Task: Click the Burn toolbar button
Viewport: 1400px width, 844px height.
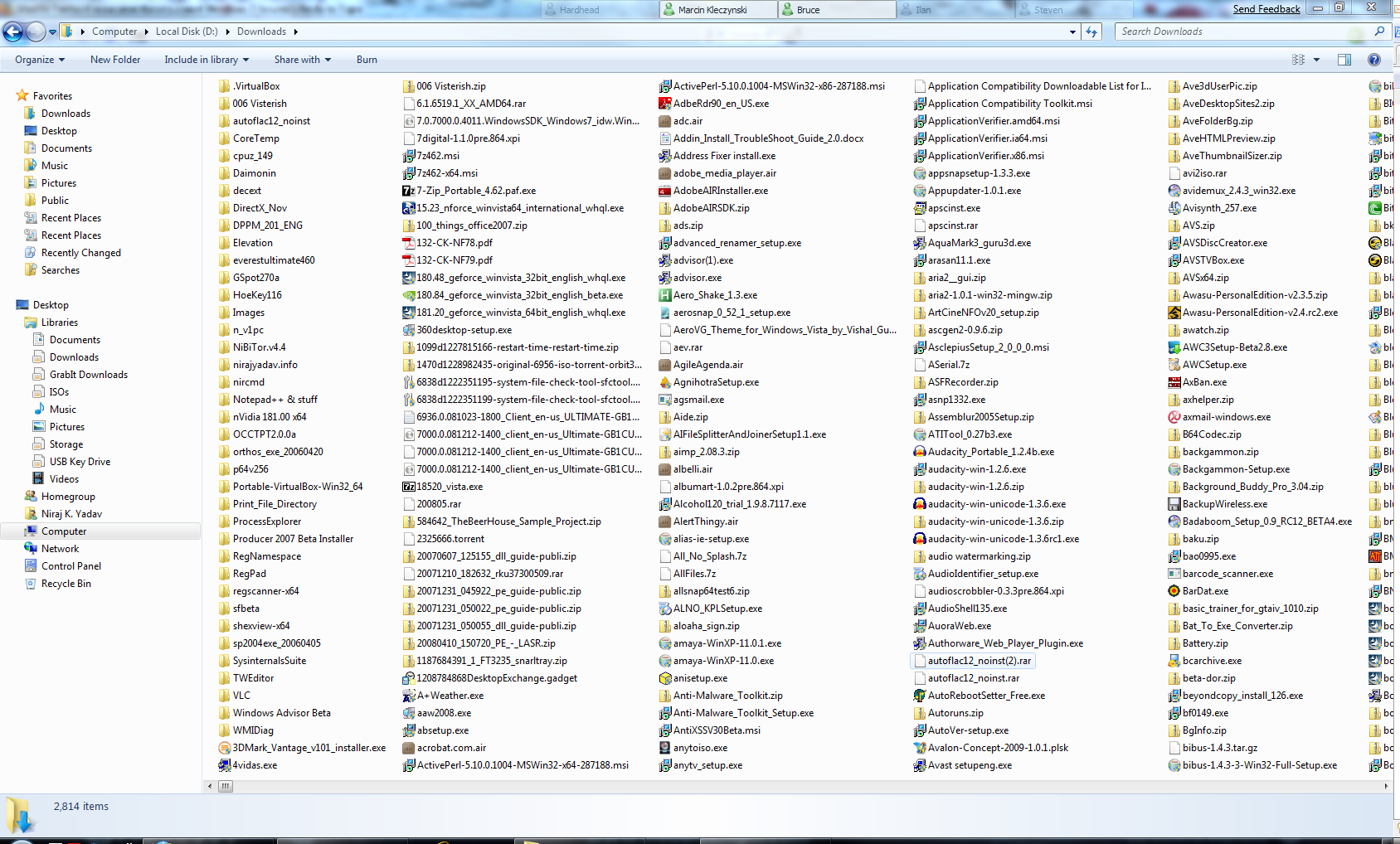Action: coord(367,60)
